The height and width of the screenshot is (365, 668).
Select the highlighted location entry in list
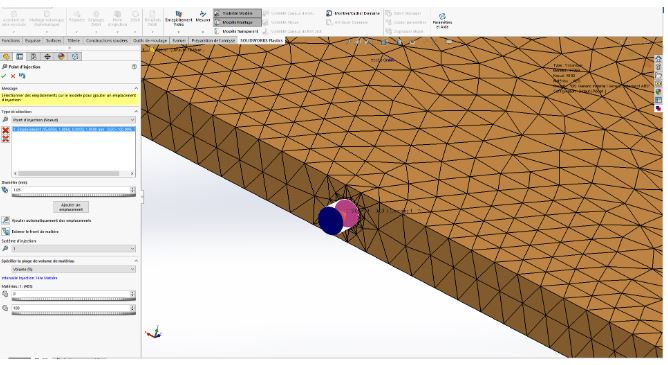pyautogui.click(x=73, y=129)
